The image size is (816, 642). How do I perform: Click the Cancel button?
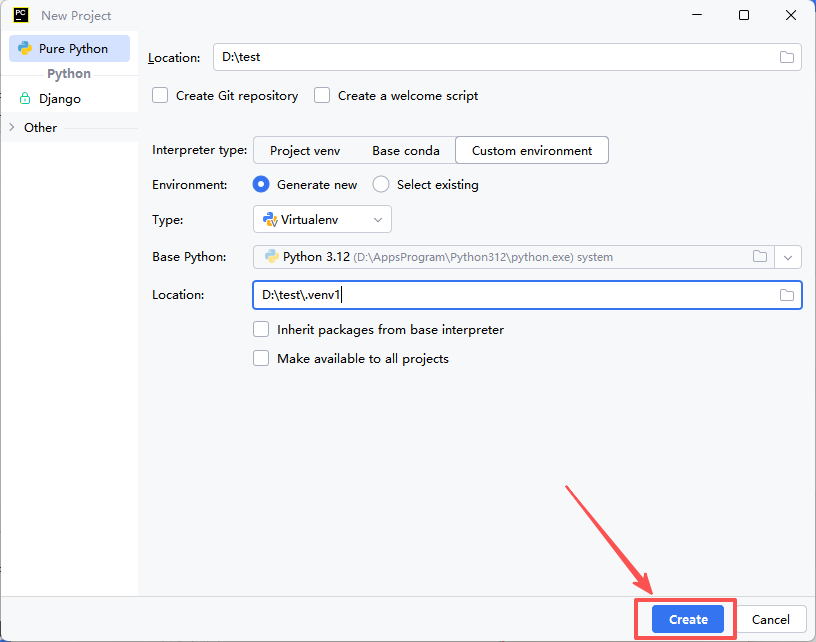coord(770,619)
